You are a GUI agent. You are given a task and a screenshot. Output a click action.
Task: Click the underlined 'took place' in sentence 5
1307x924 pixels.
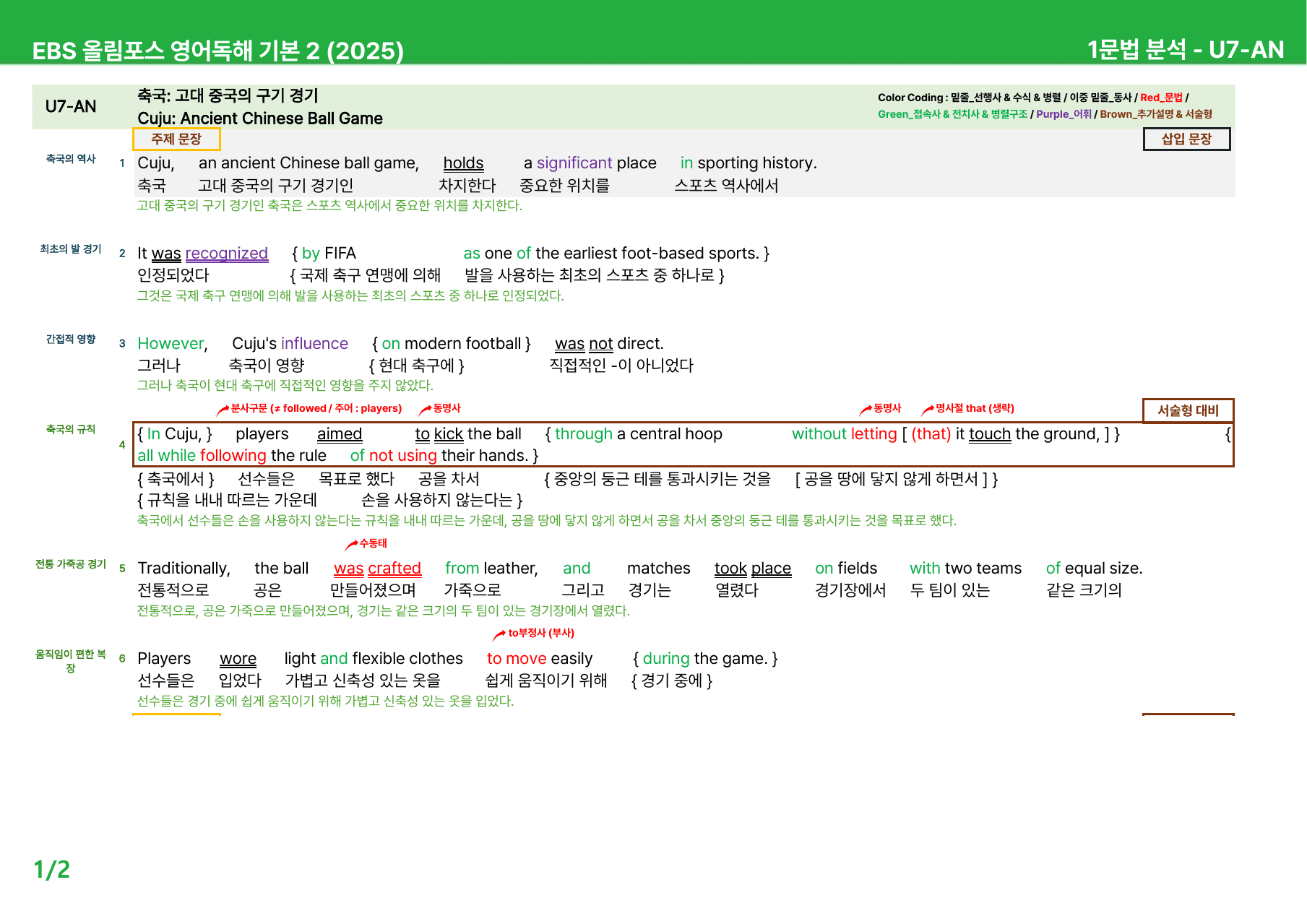point(753,569)
